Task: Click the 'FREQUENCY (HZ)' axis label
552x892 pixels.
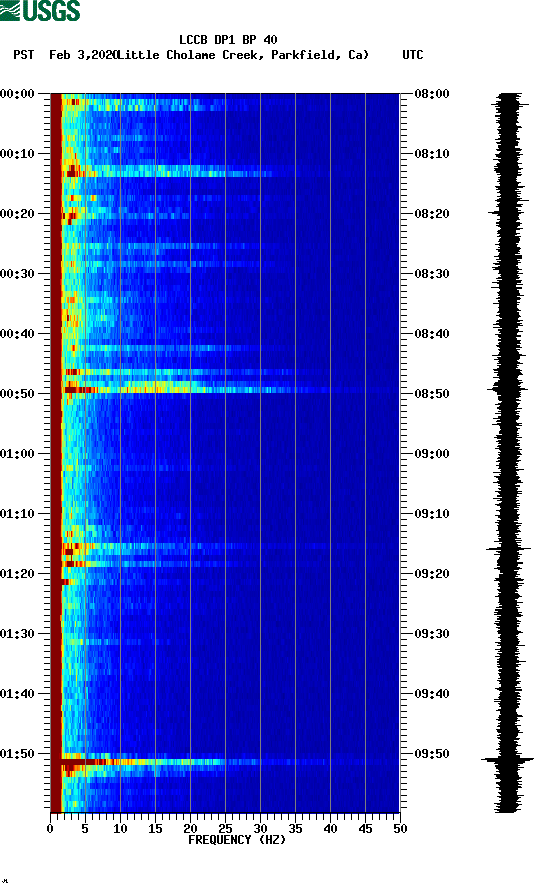Action: pyautogui.click(x=237, y=840)
